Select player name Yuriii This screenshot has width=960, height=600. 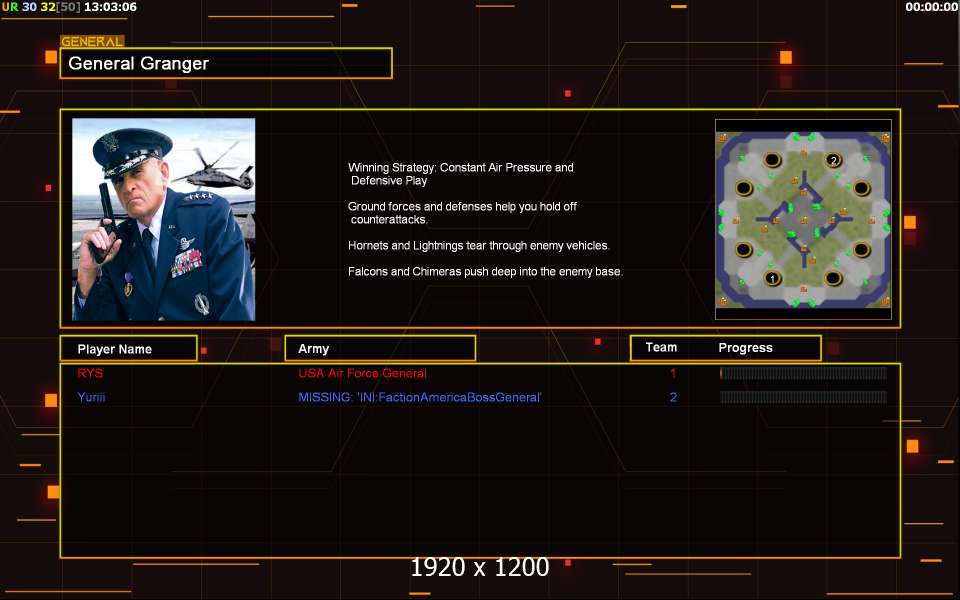click(91, 397)
